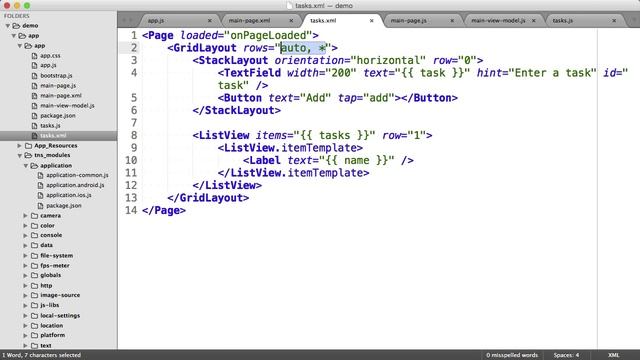Expand the file-system folder
The width and height of the screenshot is (640, 360).
pyautogui.click(x=25, y=256)
